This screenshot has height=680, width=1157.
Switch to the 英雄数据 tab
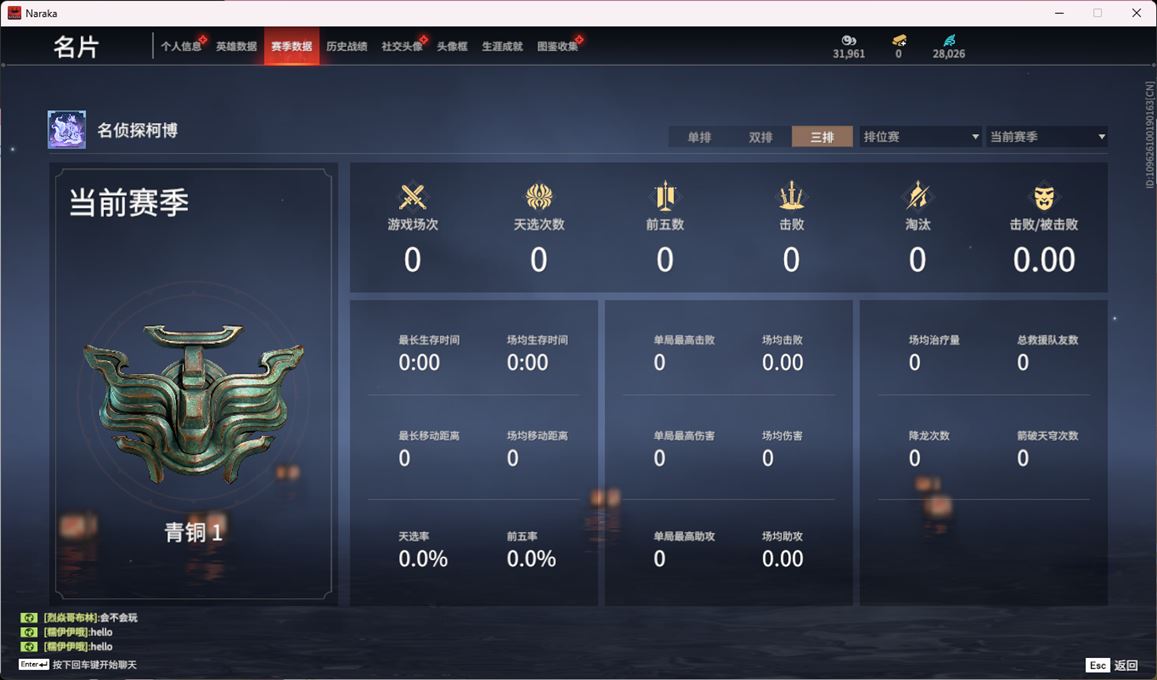[x=236, y=46]
